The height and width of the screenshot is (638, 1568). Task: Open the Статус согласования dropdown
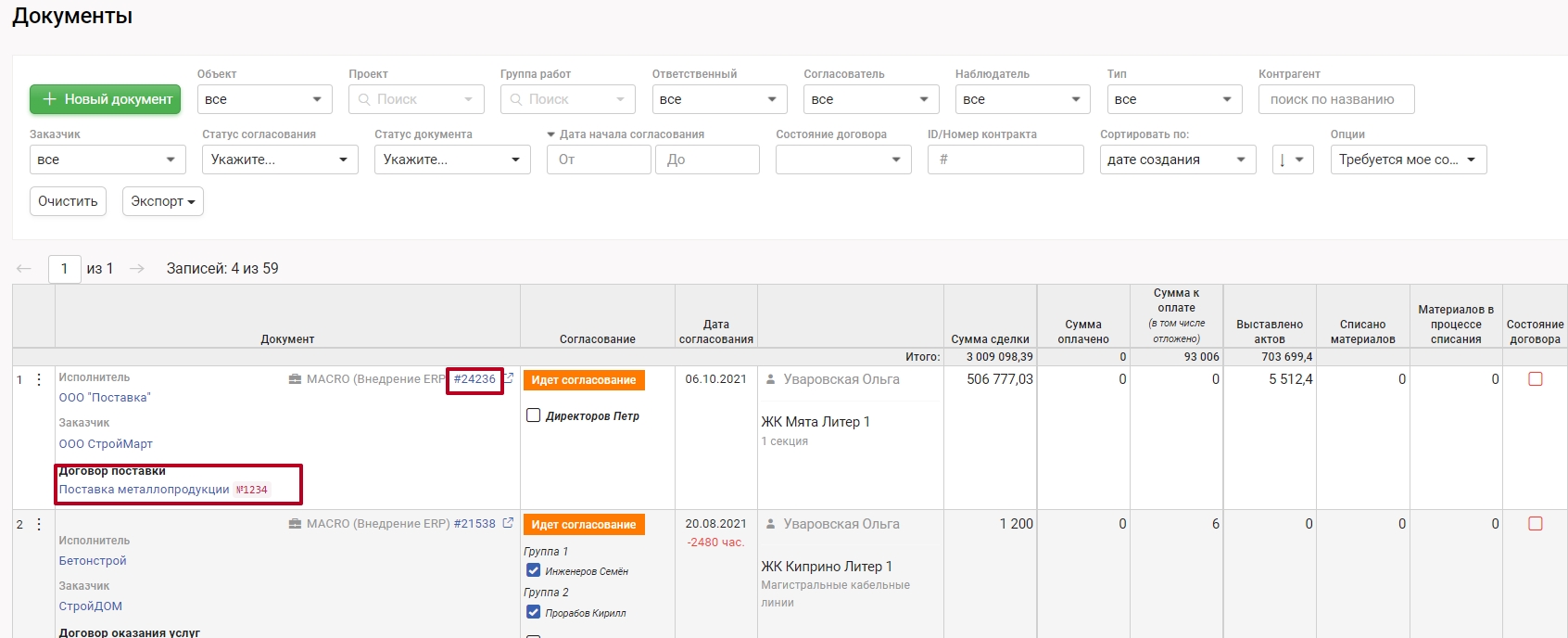tap(280, 159)
